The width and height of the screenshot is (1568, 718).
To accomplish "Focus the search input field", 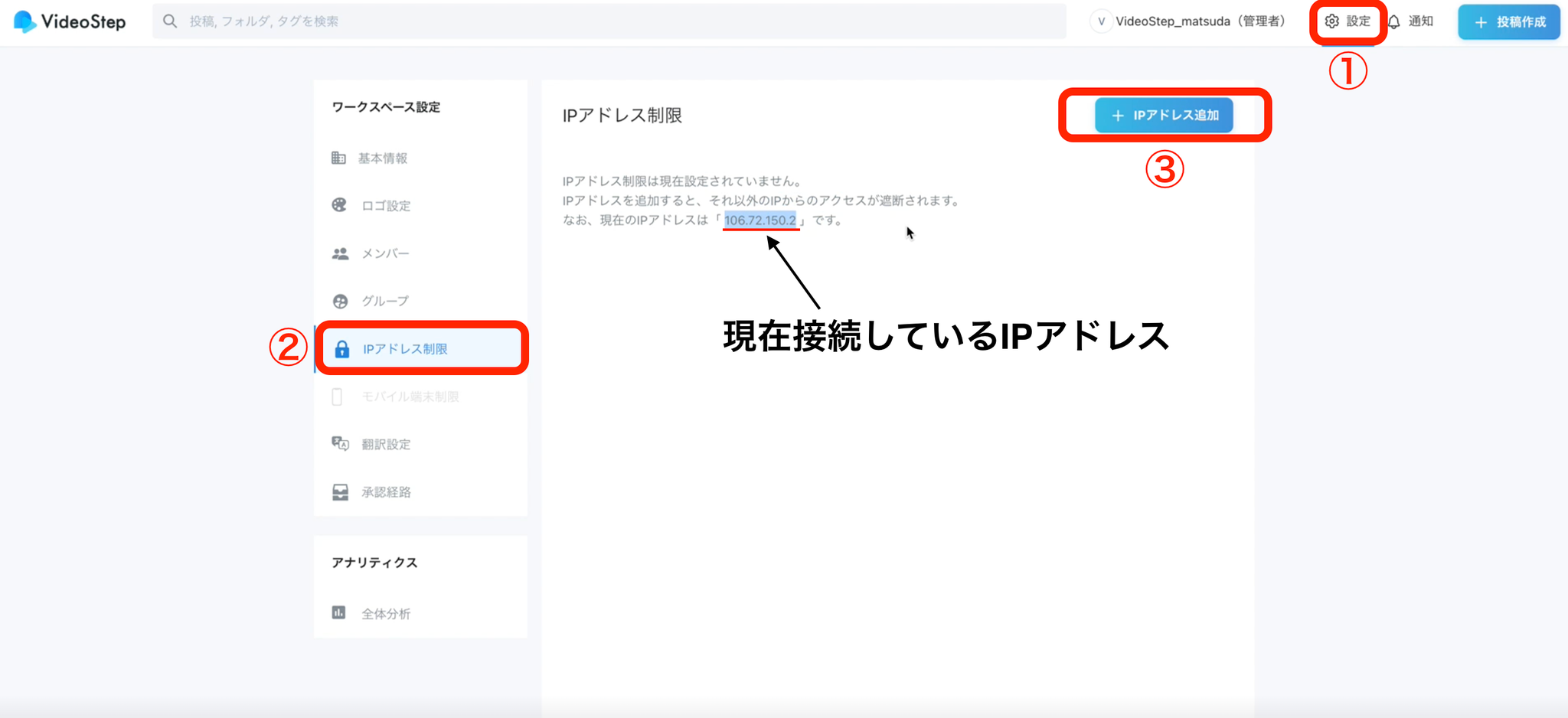I will point(609,21).
